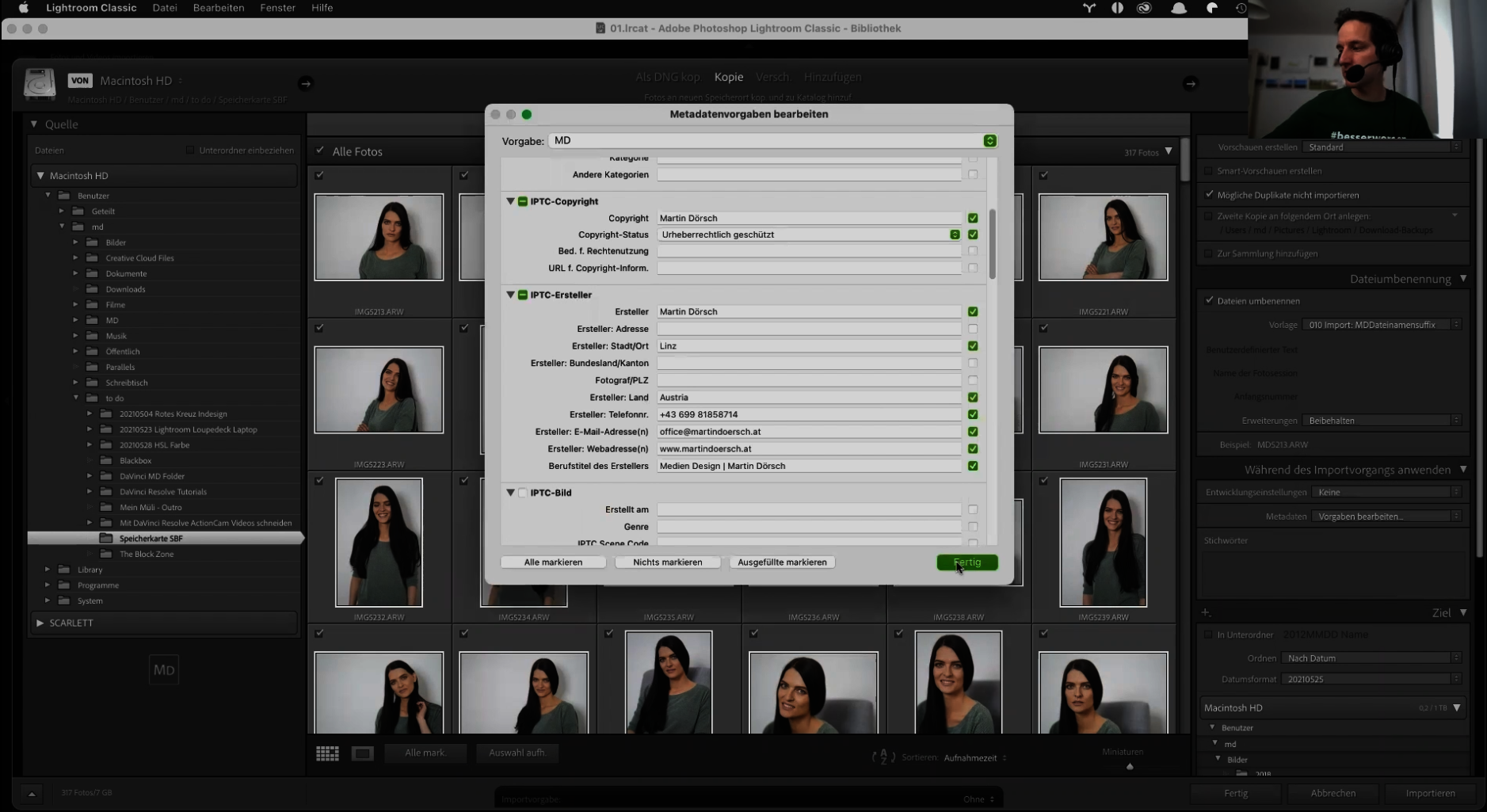Open the Fenster menu
Screen dimensions: 1487x812
pos(277,8)
